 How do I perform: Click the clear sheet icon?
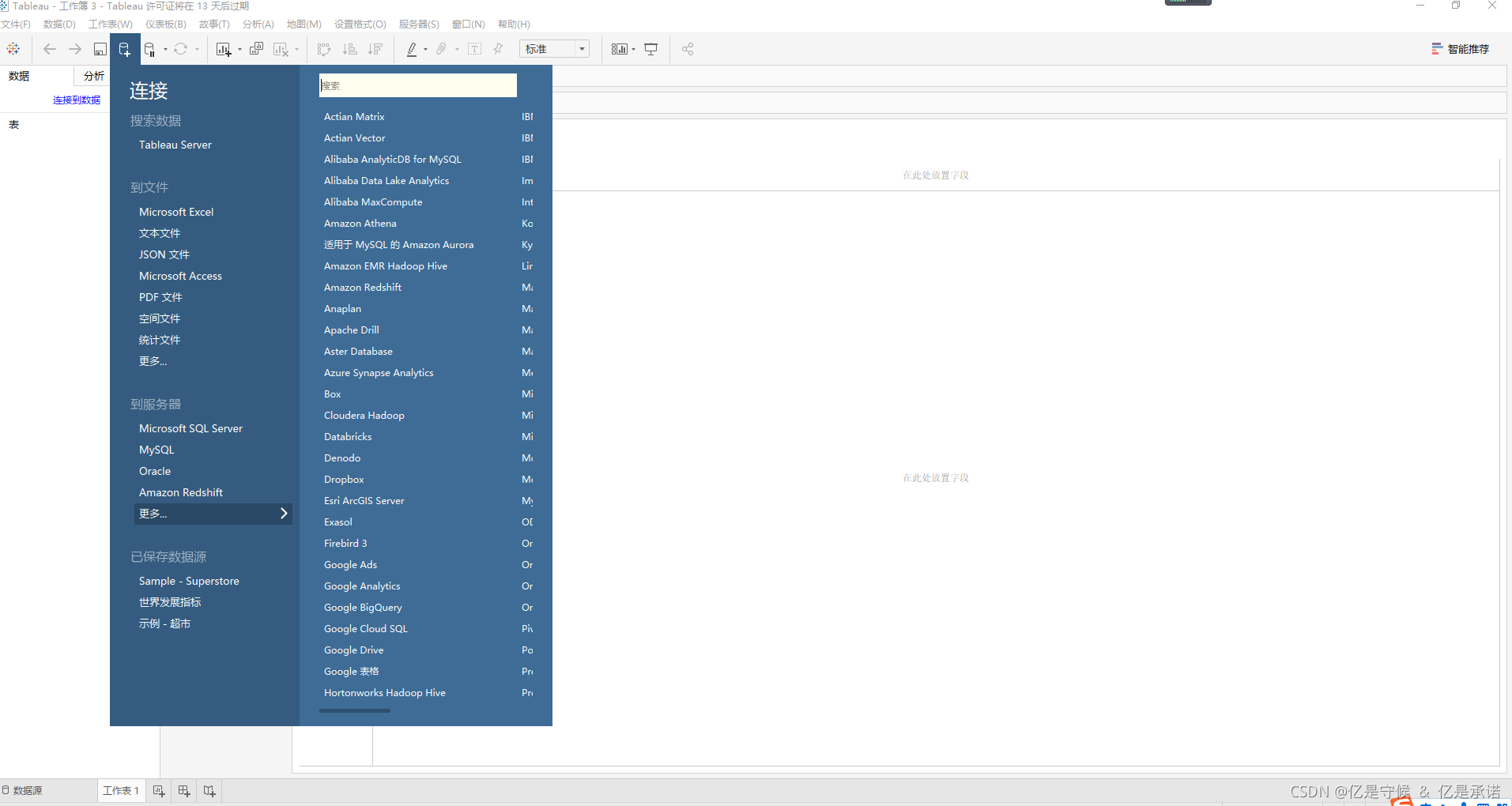click(281, 49)
